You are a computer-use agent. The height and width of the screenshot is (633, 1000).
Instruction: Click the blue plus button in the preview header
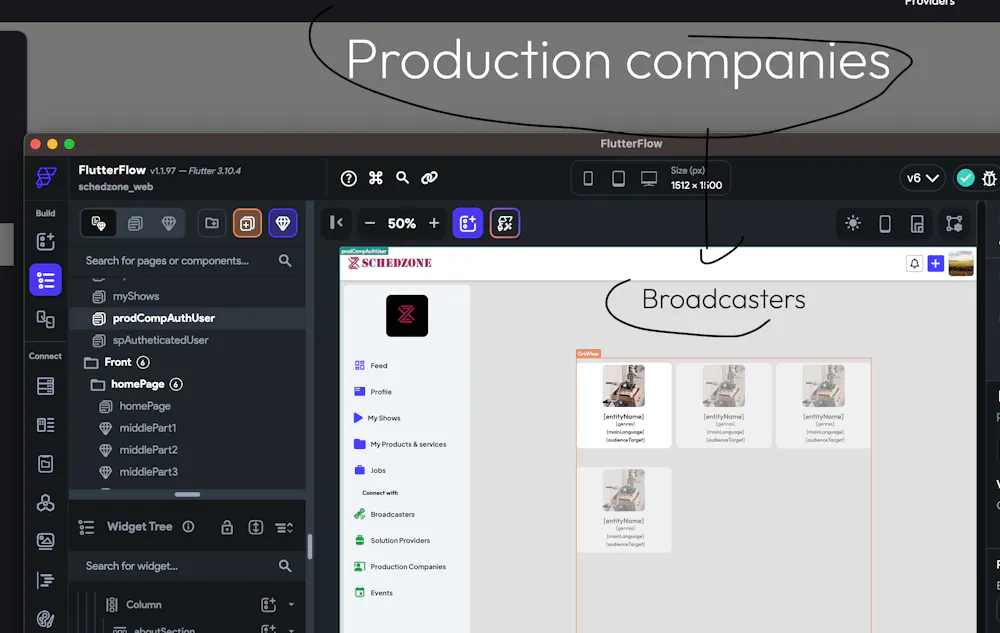coord(936,263)
